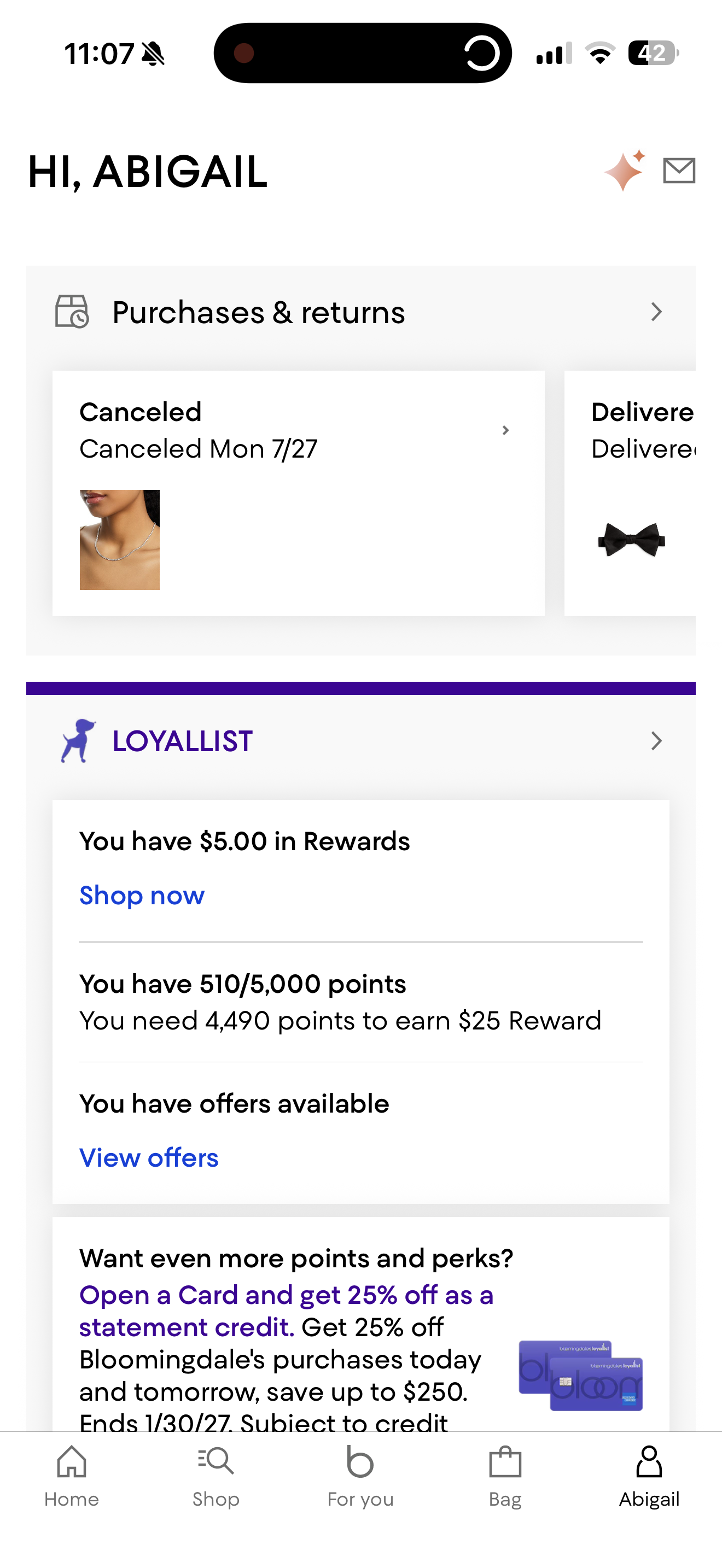Image resolution: width=722 pixels, height=1568 pixels.
Task: Expand the Loyallist section chevron
Action: point(656,741)
